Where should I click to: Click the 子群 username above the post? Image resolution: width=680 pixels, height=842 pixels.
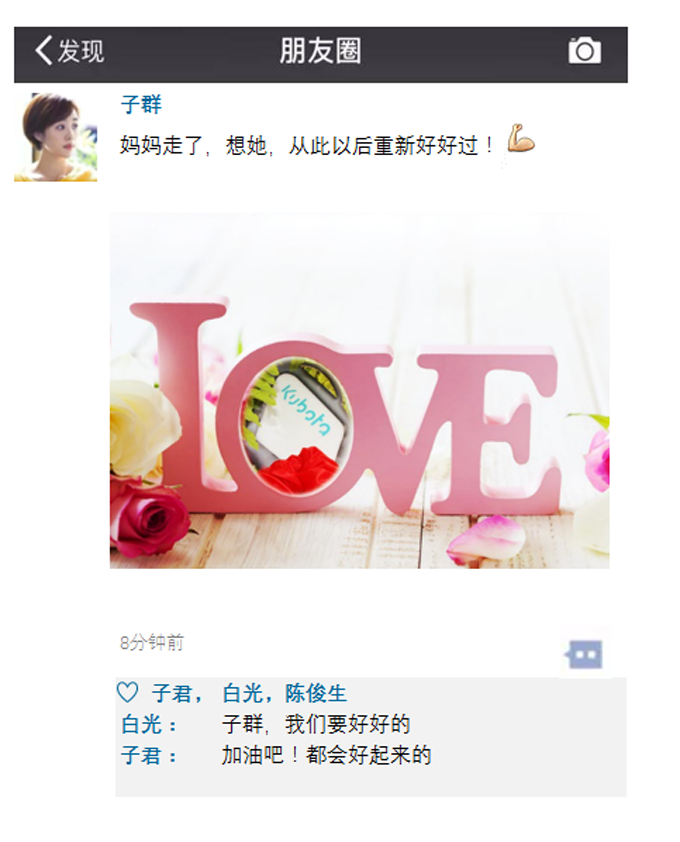pyautogui.click(x=141, y=104)
